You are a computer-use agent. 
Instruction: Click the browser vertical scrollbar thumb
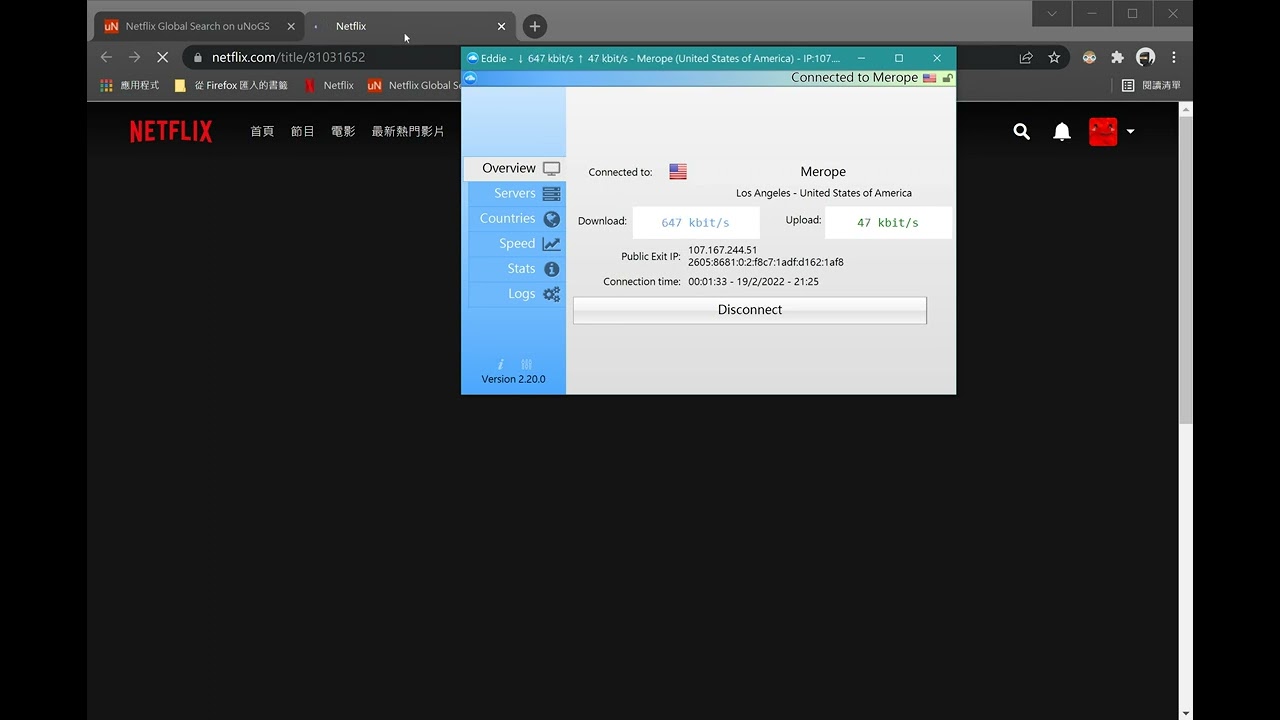1186,268
